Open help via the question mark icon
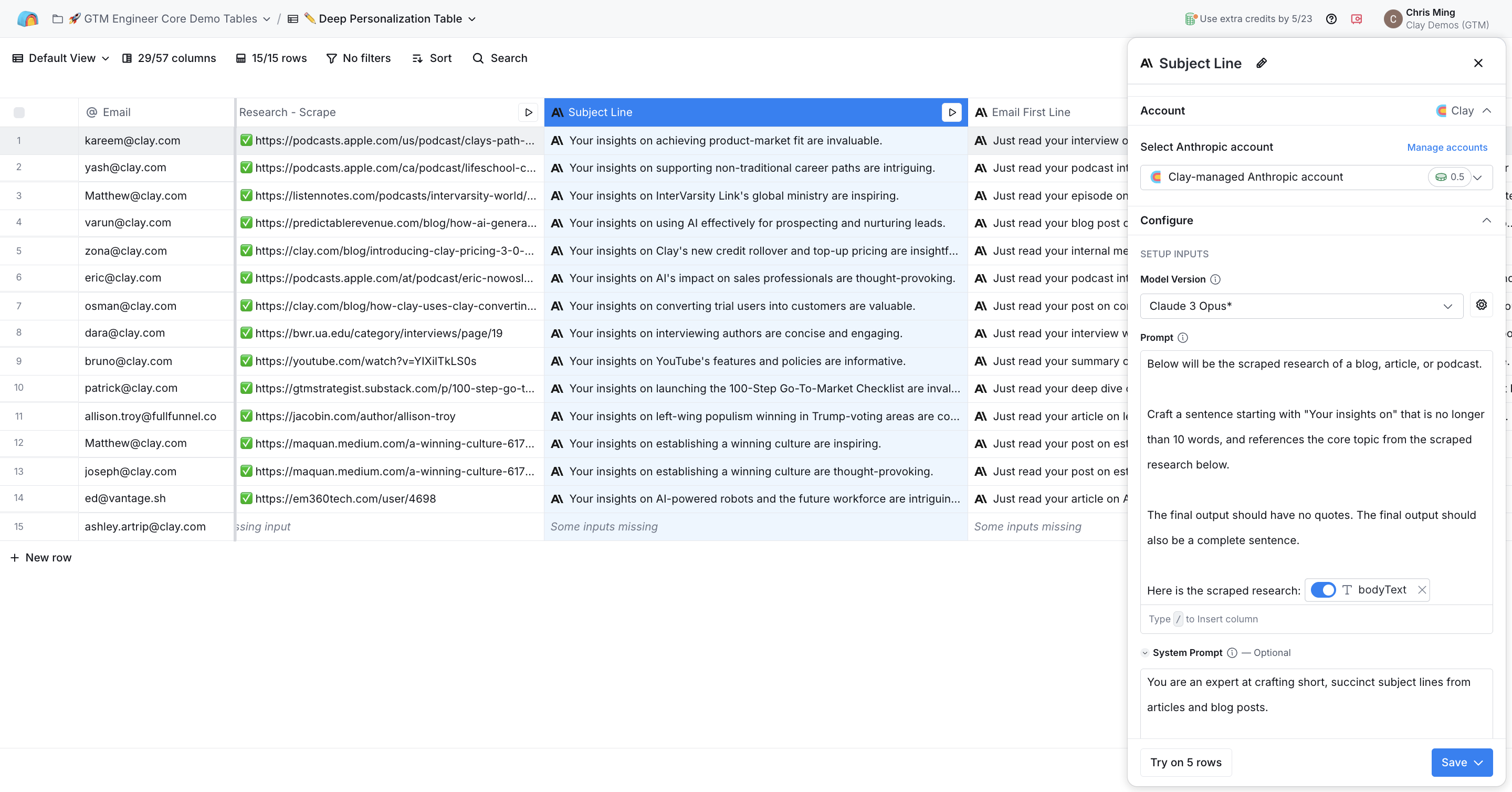The width and height of the screenshot is (1512, 792). click(1331, 18)
